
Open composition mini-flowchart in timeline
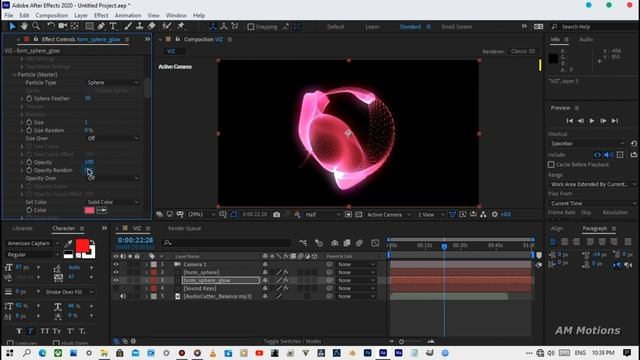click(303, 243)
